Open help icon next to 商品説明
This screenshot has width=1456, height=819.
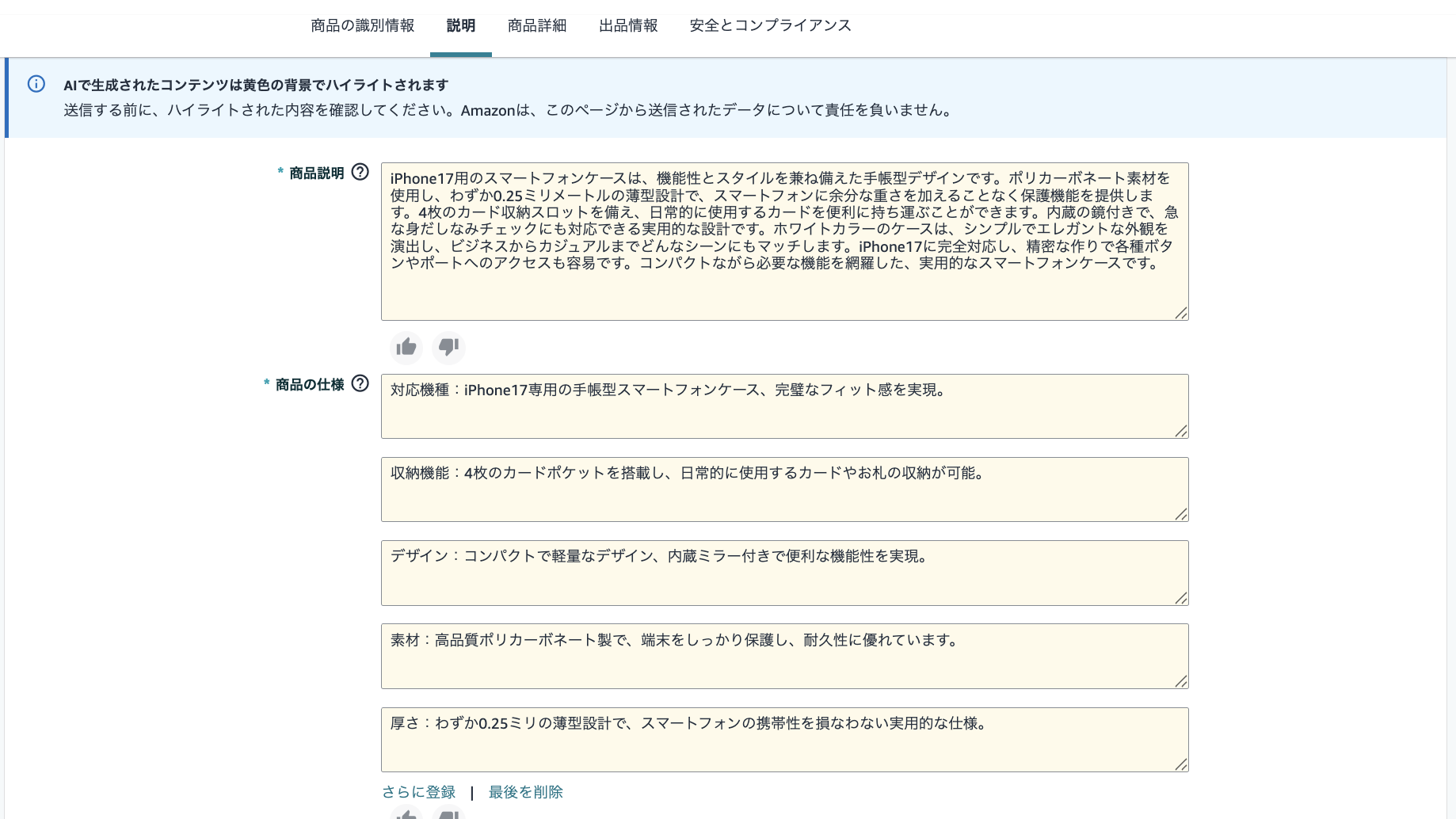[360, 172]
